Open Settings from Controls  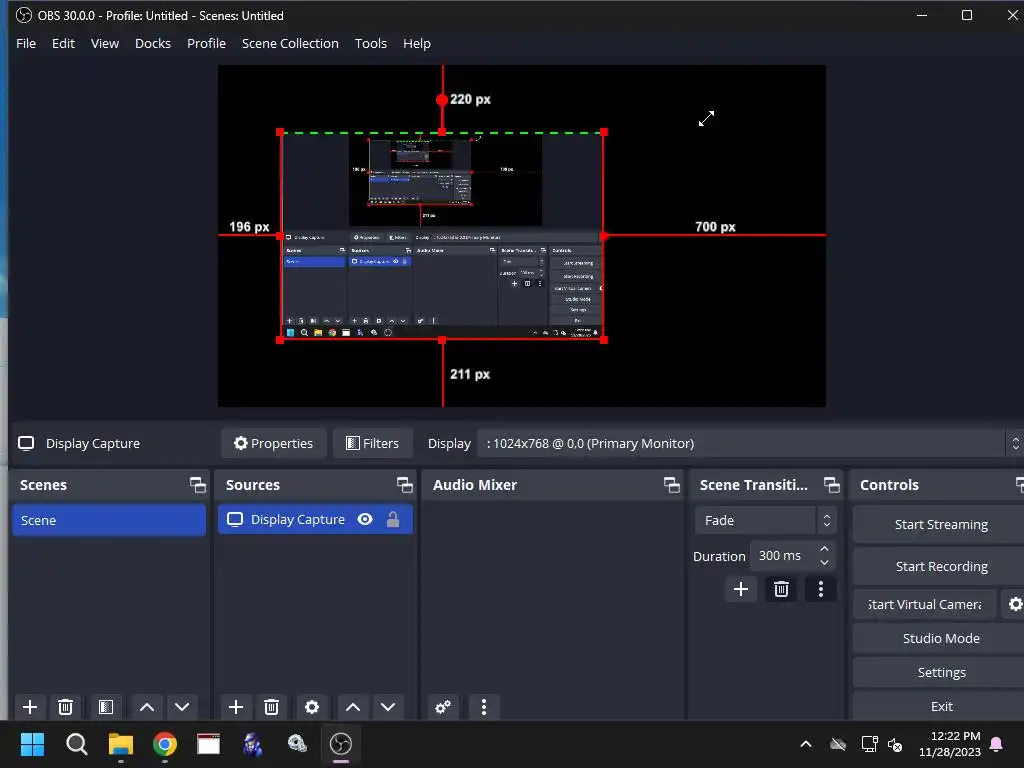point(940,672)
